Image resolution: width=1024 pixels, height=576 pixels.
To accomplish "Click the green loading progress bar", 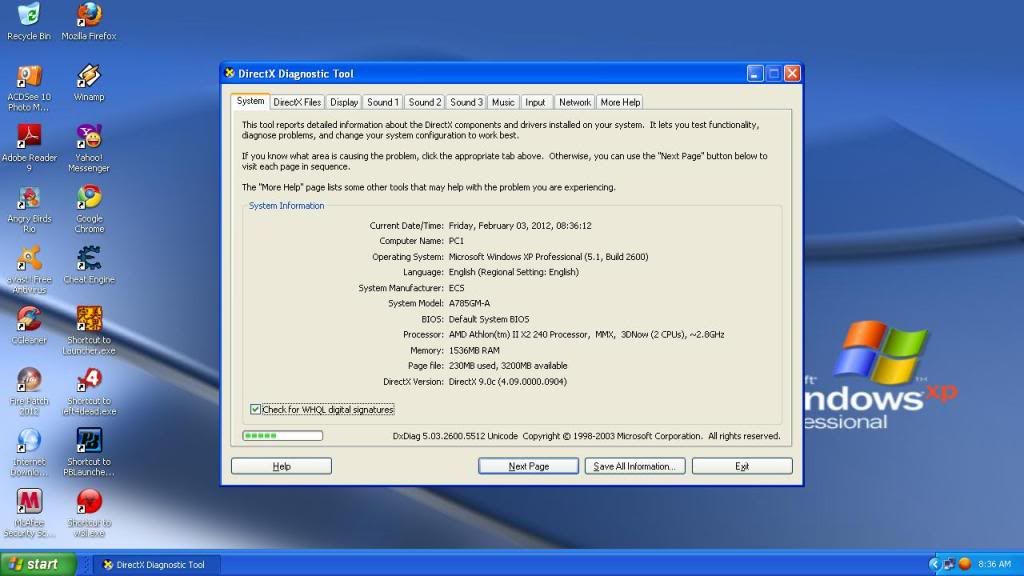I will click(x=282, y=436).
